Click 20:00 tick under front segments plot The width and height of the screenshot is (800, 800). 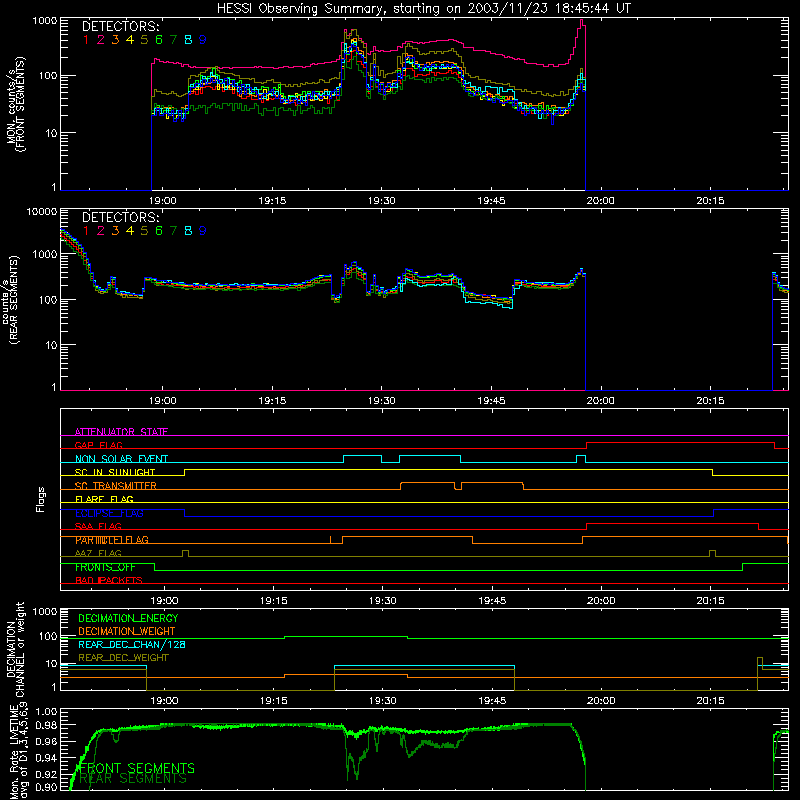[601, 201]
